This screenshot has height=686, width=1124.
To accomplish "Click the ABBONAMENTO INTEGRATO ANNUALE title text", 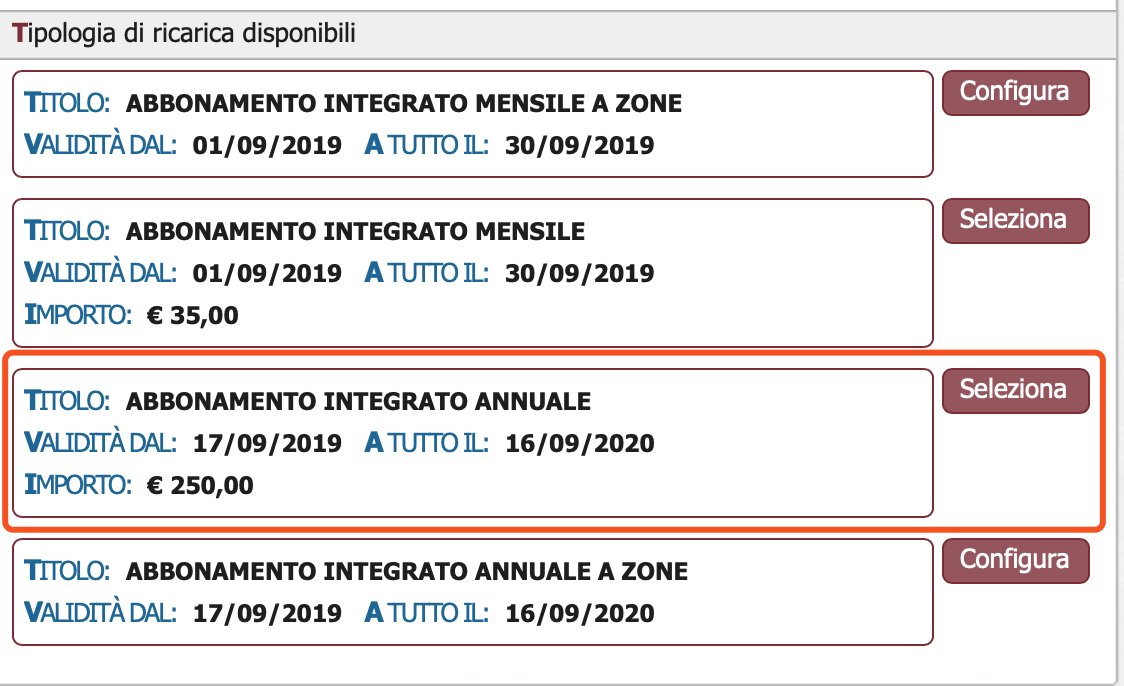I will tap(358, 401).
